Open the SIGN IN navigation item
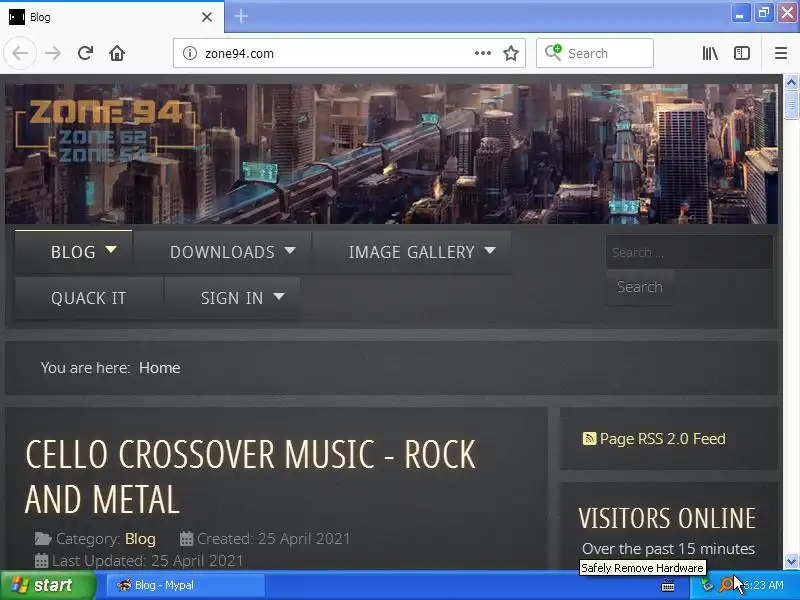Image resolution: width=800 pixels, height=600 pixels. pyautogui.click(x=232, y=298)
